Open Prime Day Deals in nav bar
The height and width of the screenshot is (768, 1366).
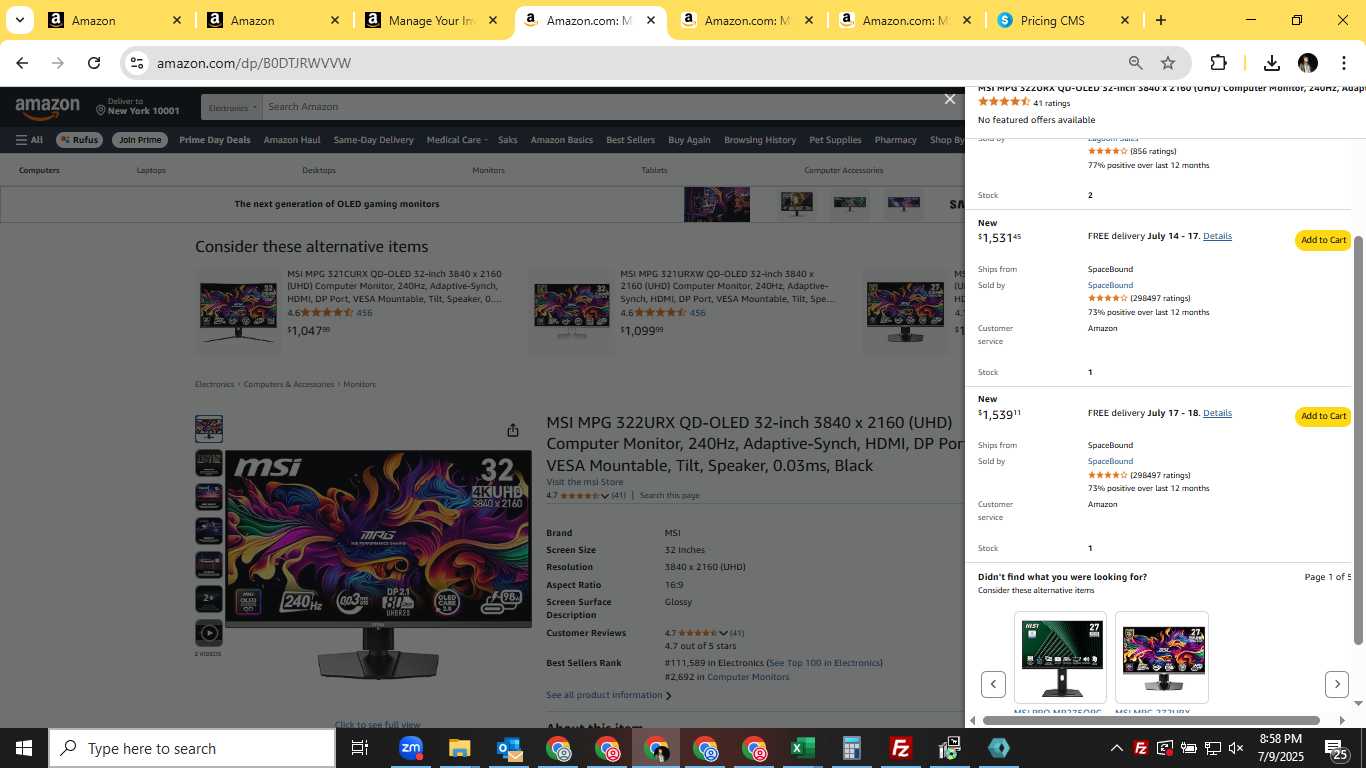[214, 140]
